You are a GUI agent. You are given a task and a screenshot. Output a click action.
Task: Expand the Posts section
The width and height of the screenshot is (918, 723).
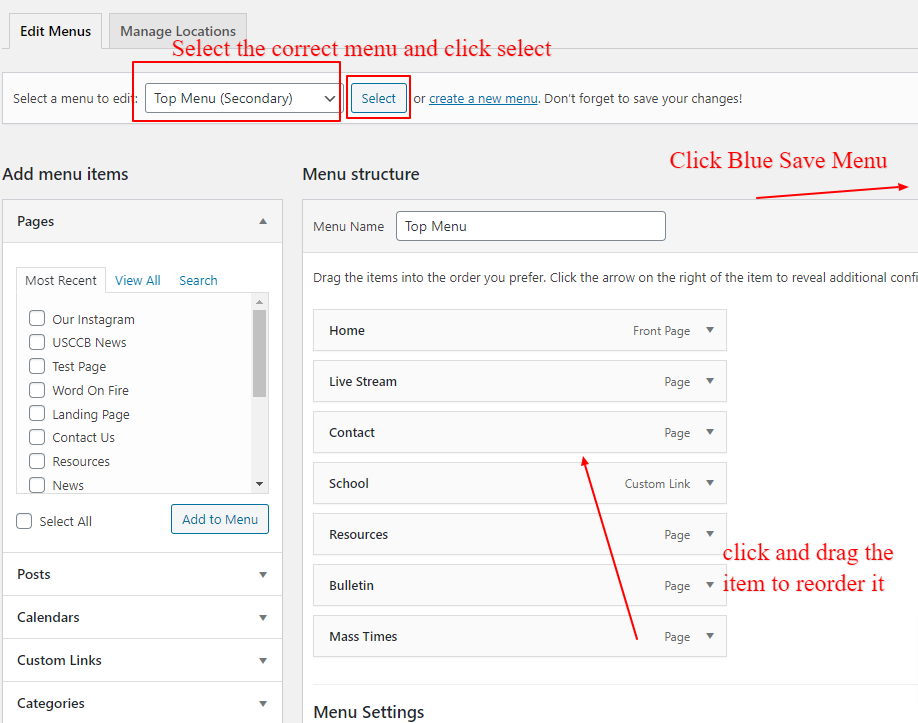point(263,574)
